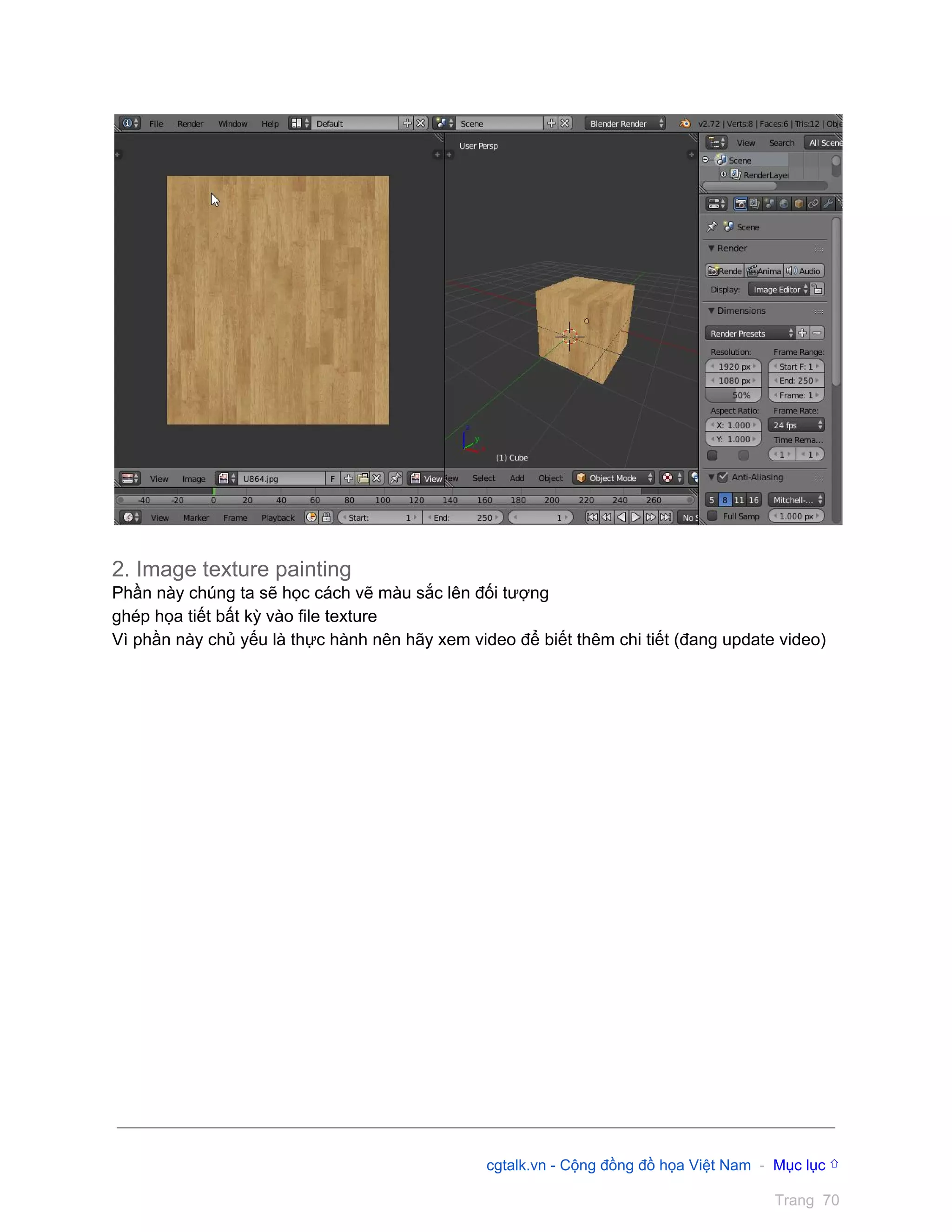Select the Constraints chain-link tab
This screenshot has width=952, height=1232.
pyautogui.click(x=813, y=204)
